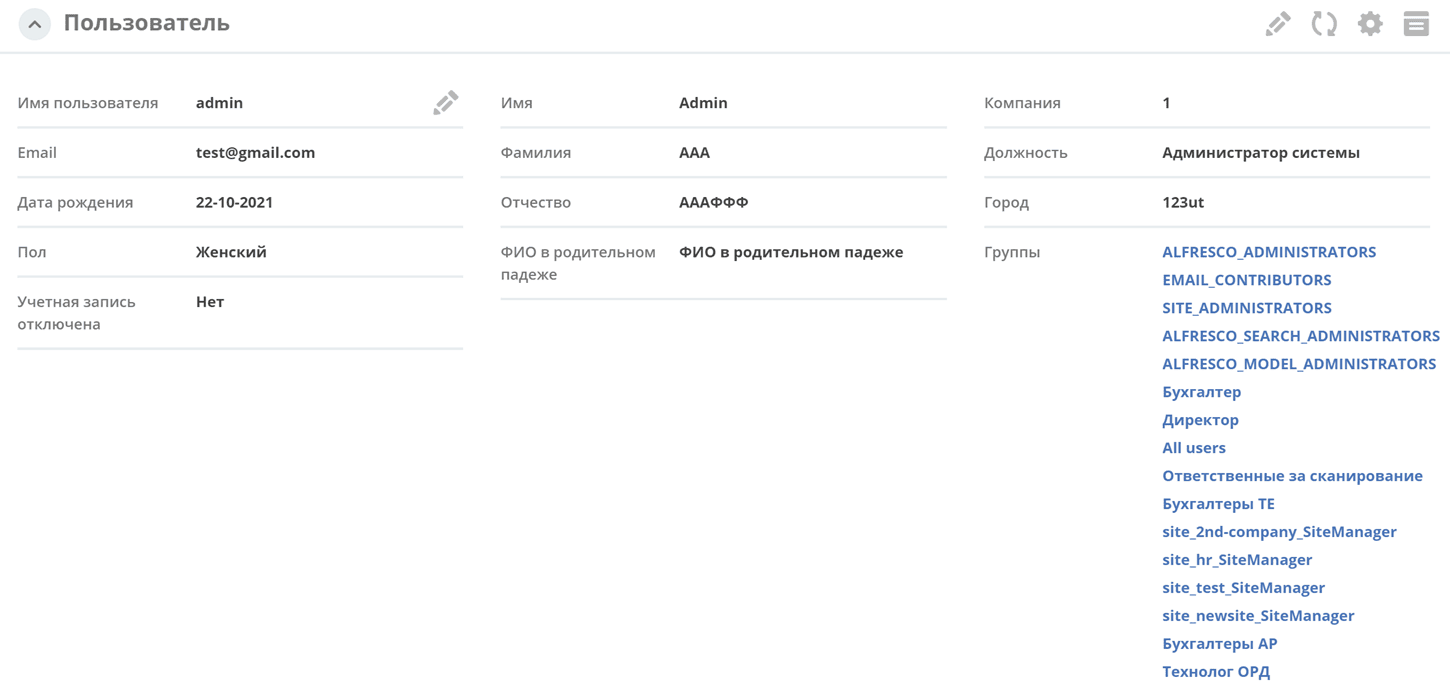Click the All users group link
Image resolution: width=1450 pixels, height=685 pixels.
[x=1193, y=448]
